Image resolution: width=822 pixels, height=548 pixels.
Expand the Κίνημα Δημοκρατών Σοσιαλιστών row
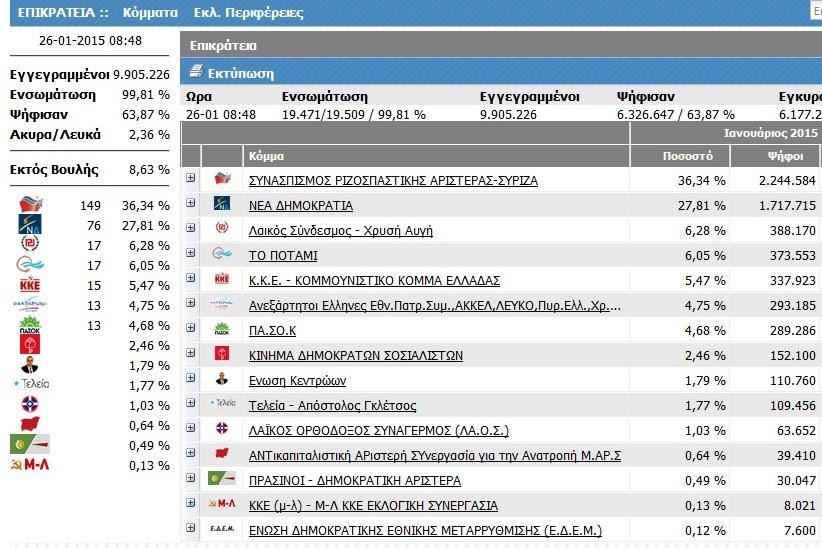[x=191, y=352]
